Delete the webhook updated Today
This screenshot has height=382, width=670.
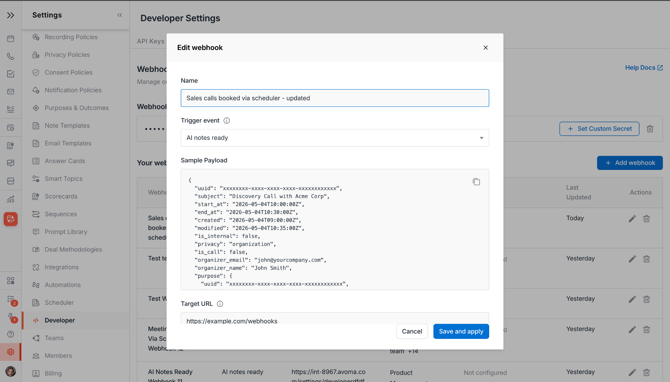tap(646, 219)
